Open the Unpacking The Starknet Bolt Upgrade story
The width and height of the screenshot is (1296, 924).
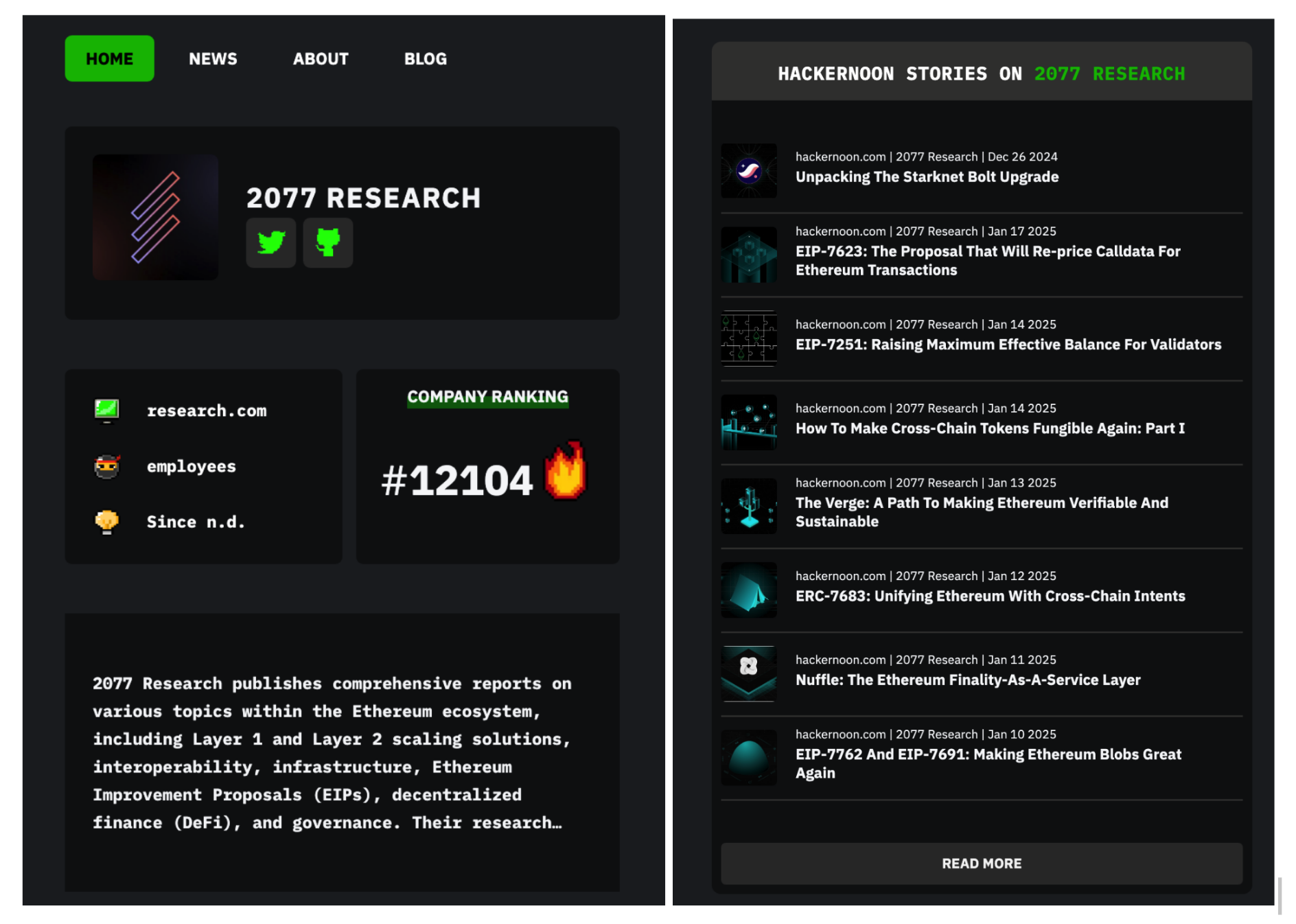(x=927, y=176)
